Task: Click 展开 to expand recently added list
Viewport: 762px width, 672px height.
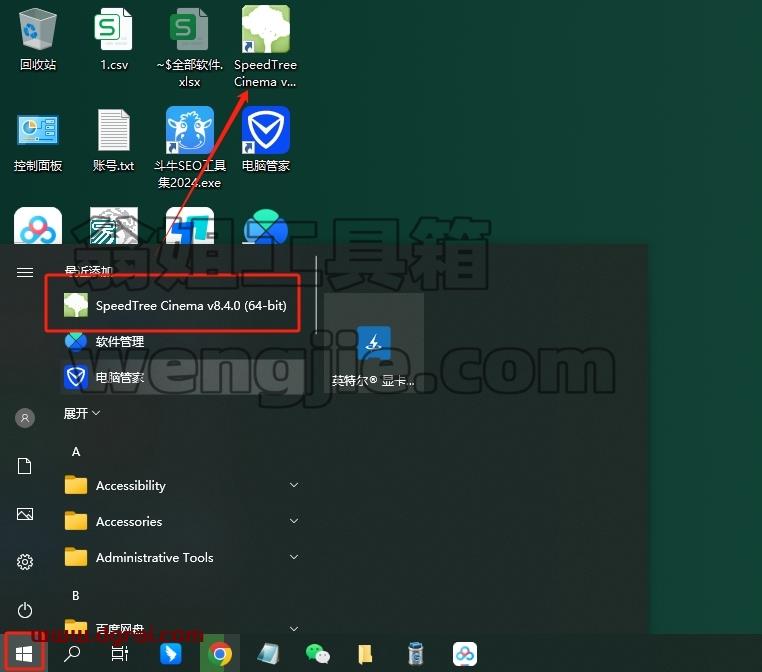Action: (x=82, y=414)
